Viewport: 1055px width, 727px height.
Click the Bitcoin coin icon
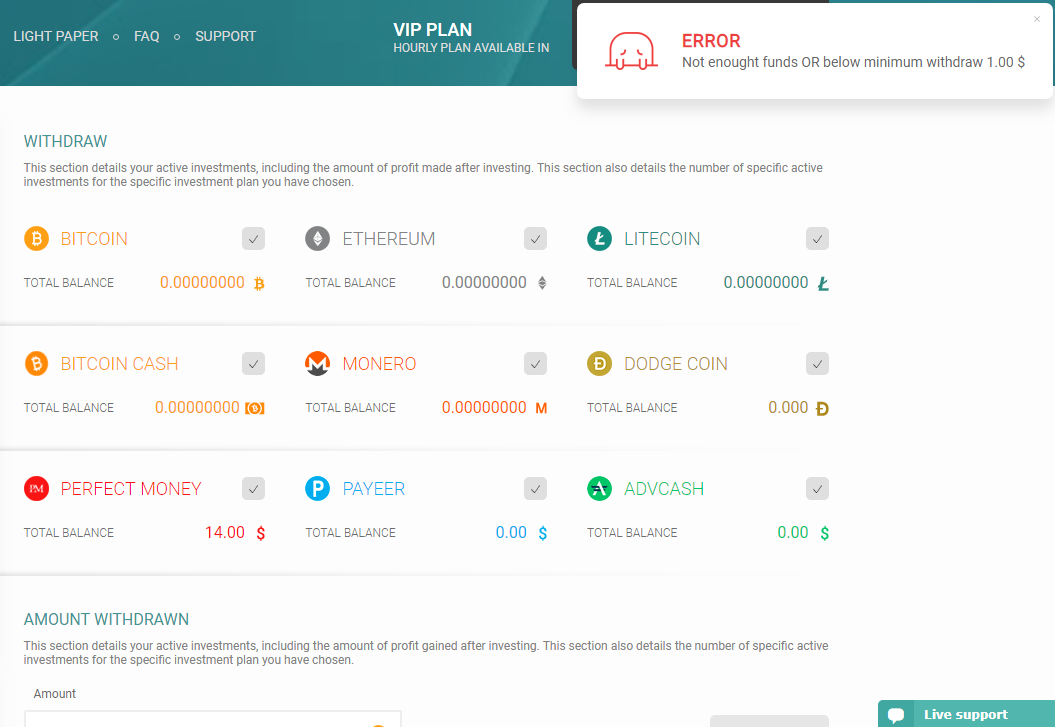[x=36, y=239]
